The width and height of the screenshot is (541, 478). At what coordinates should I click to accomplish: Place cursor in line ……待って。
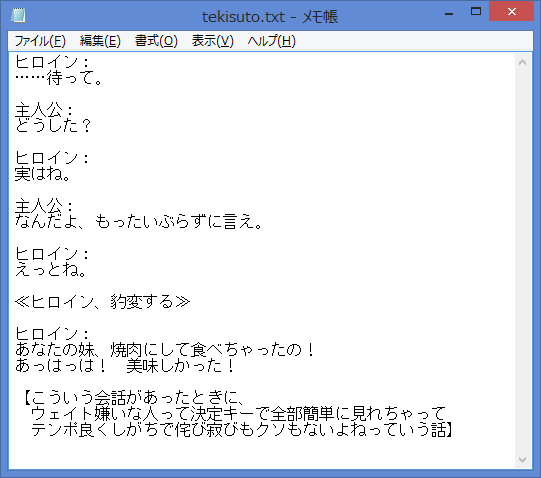point(59,78)
